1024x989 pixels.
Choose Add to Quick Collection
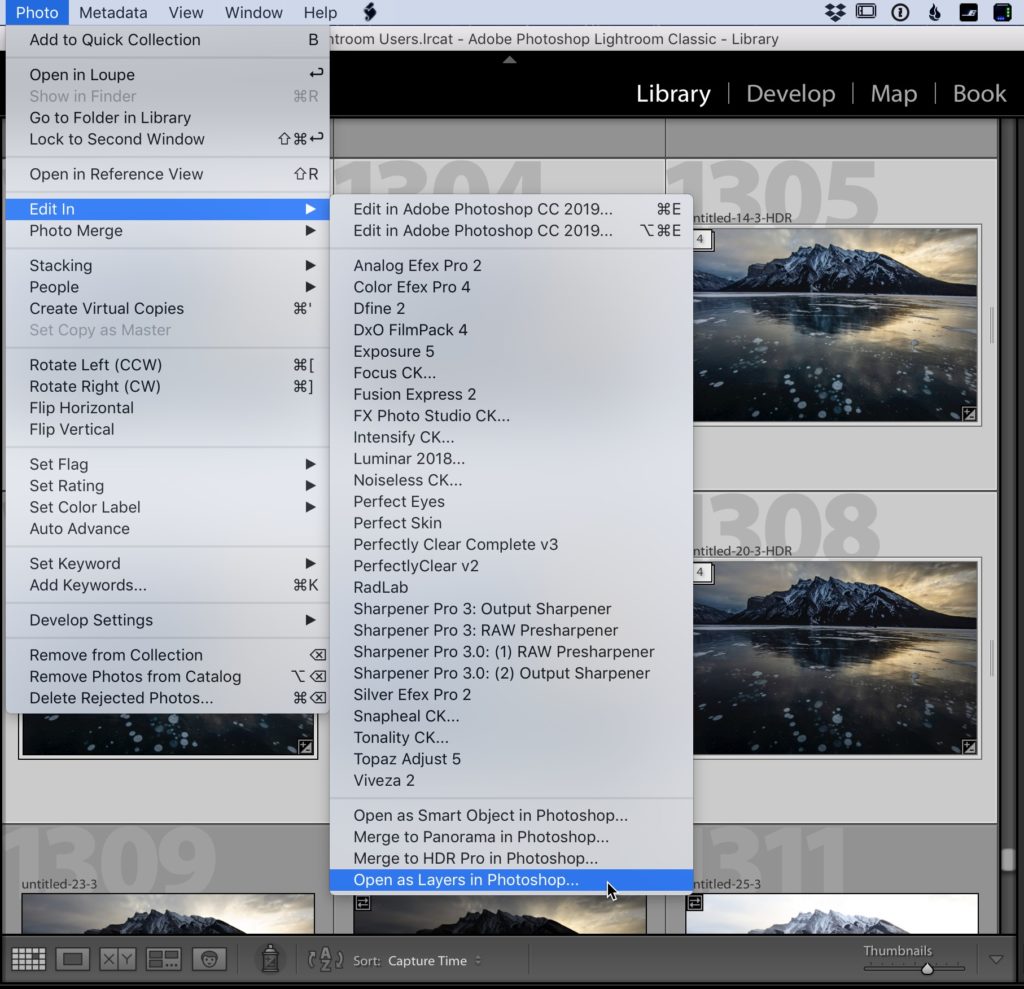[167, 40]
